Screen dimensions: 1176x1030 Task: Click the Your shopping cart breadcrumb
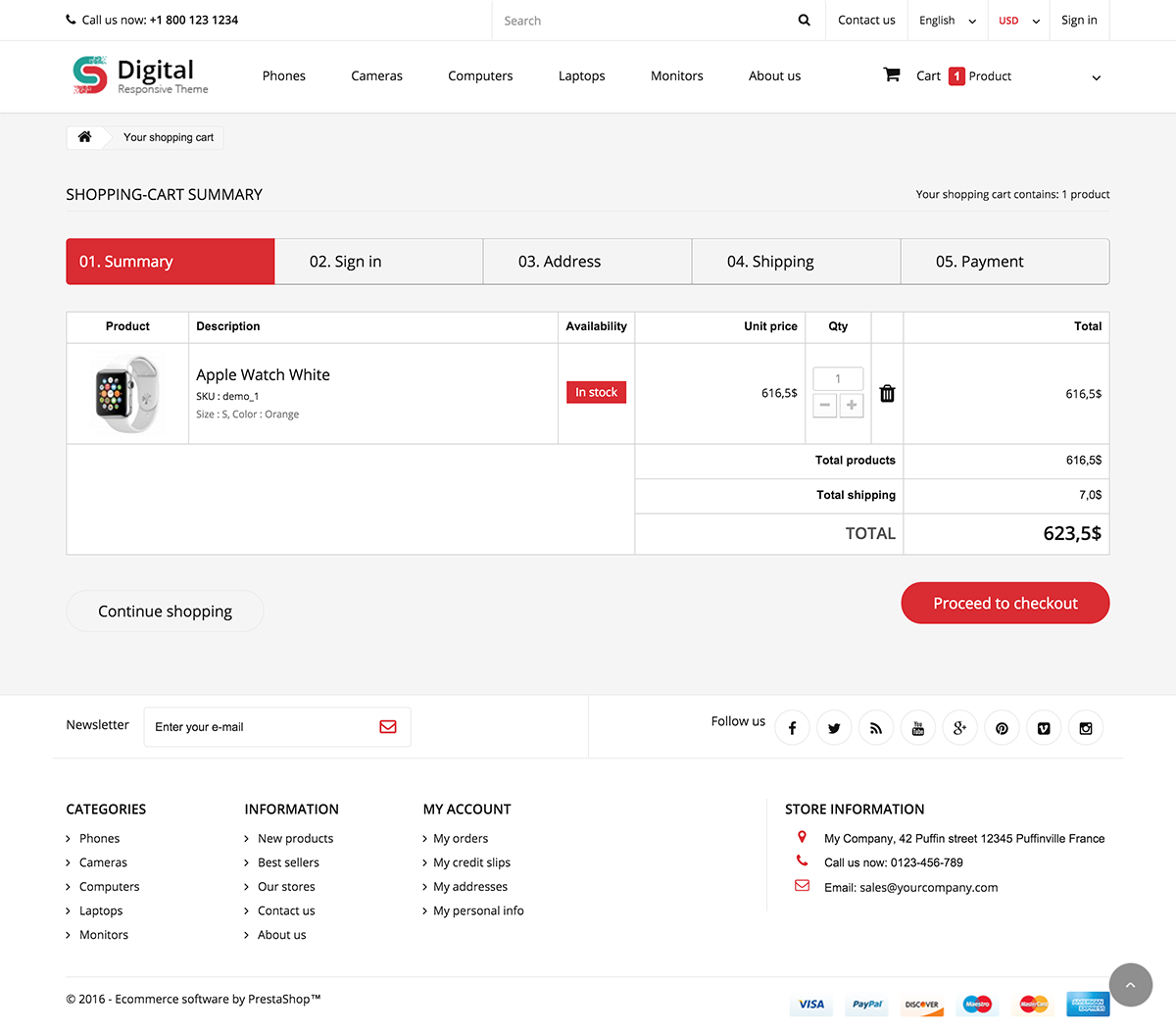[169, 137]
